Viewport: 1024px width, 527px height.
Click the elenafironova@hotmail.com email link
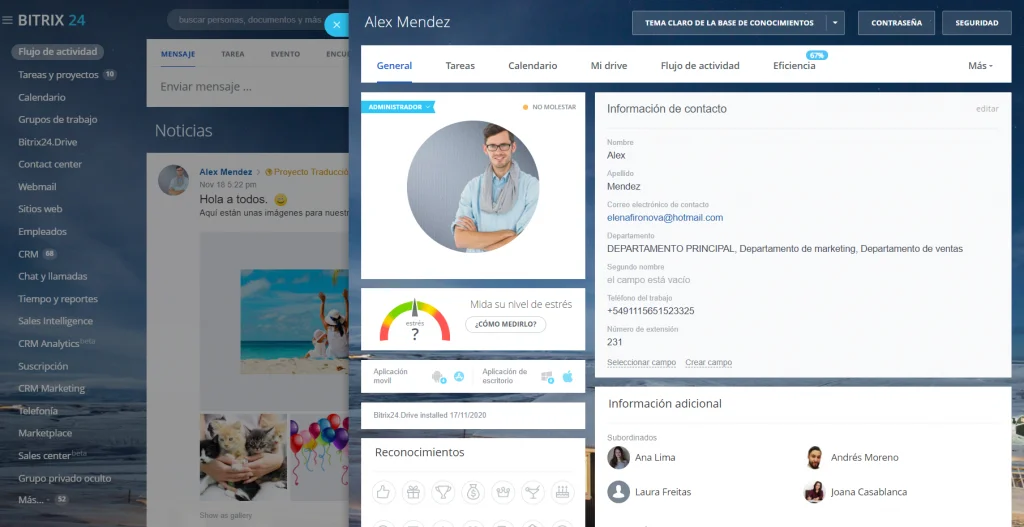tap(665, 217)
